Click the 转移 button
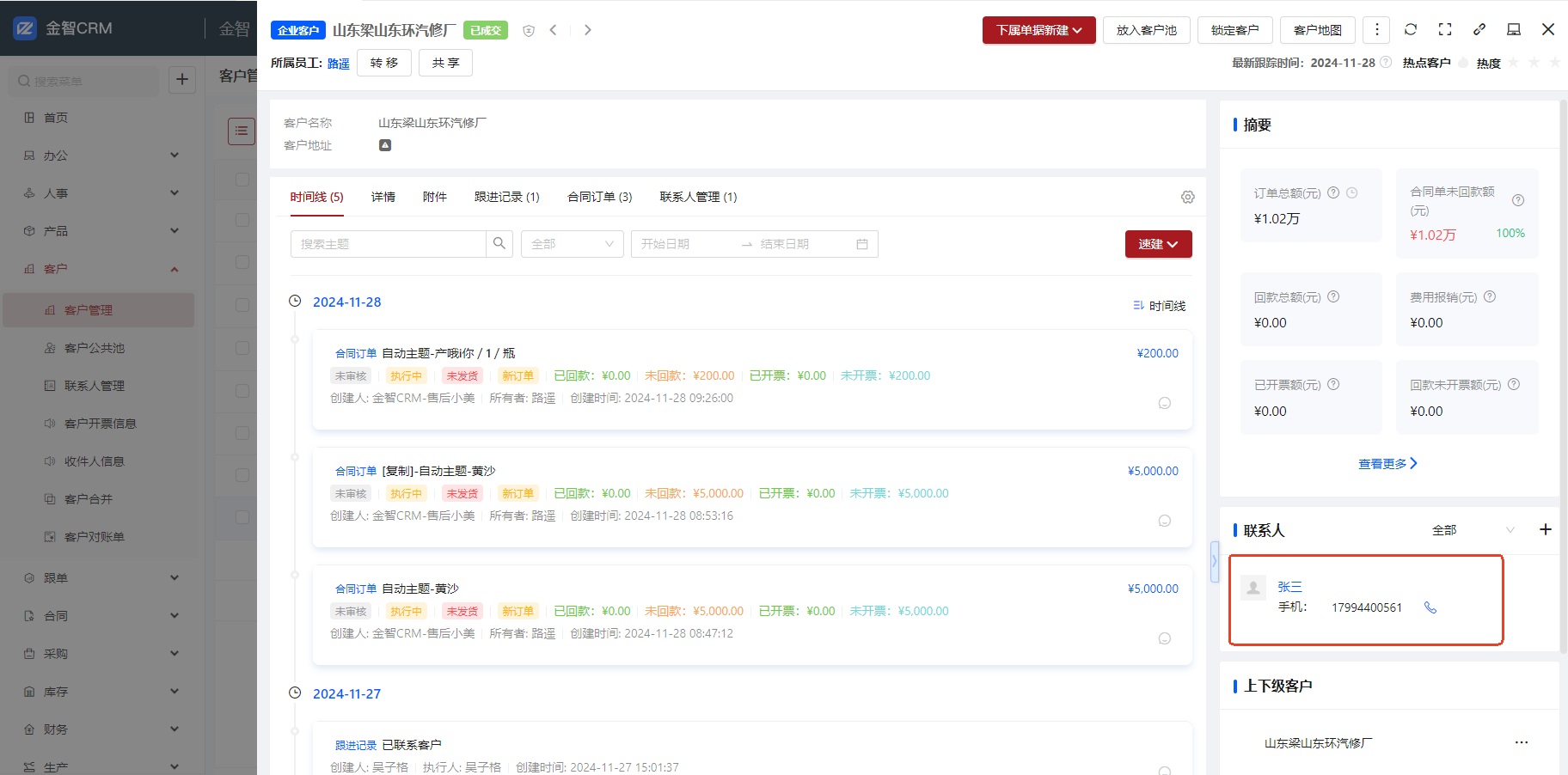The width and height of the screenshot is (1568, 775). [x=384, y=63]
